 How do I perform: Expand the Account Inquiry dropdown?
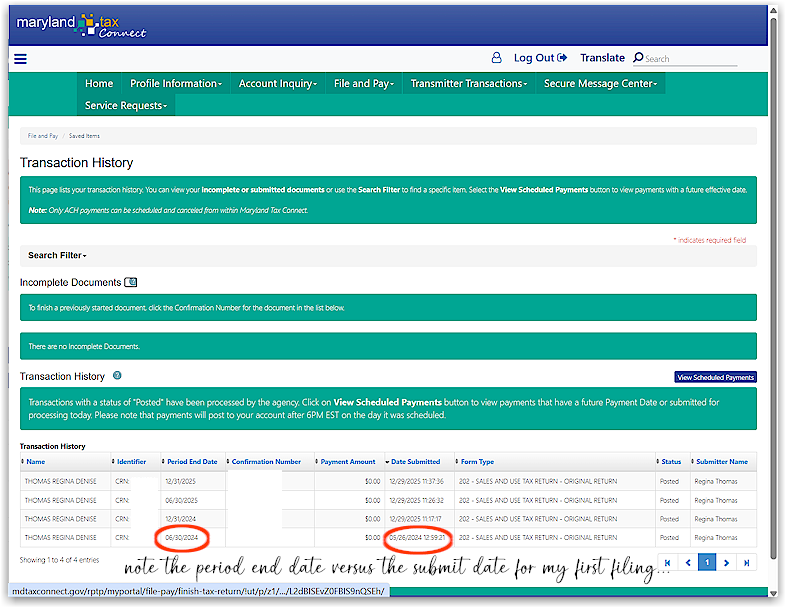coord(278,84)
